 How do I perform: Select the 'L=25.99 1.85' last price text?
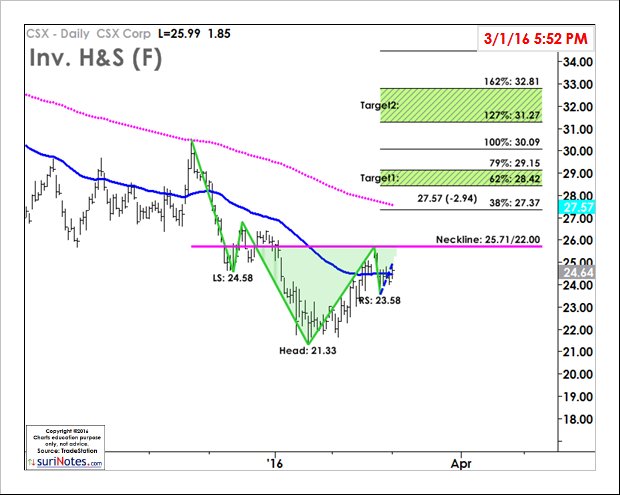194,34
